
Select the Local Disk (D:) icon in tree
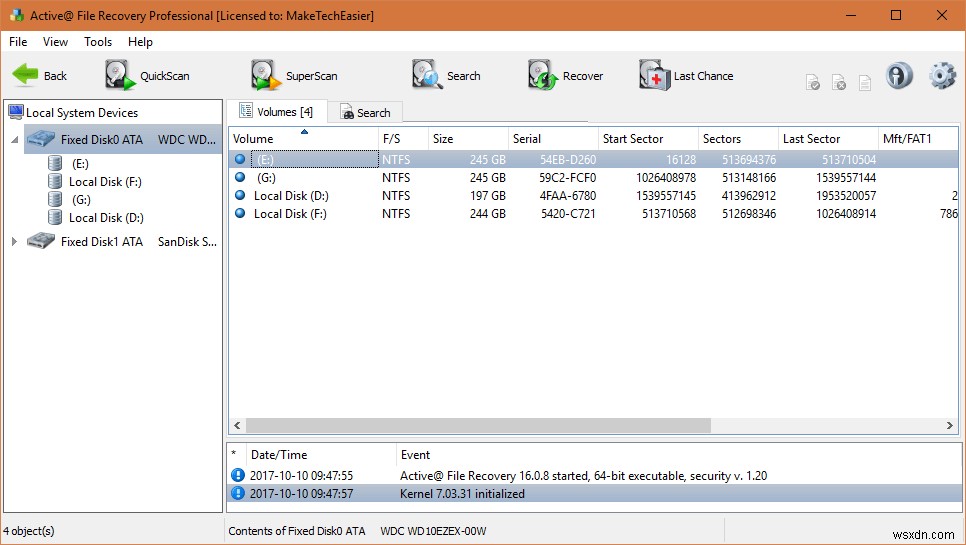(x=55, y=217)
